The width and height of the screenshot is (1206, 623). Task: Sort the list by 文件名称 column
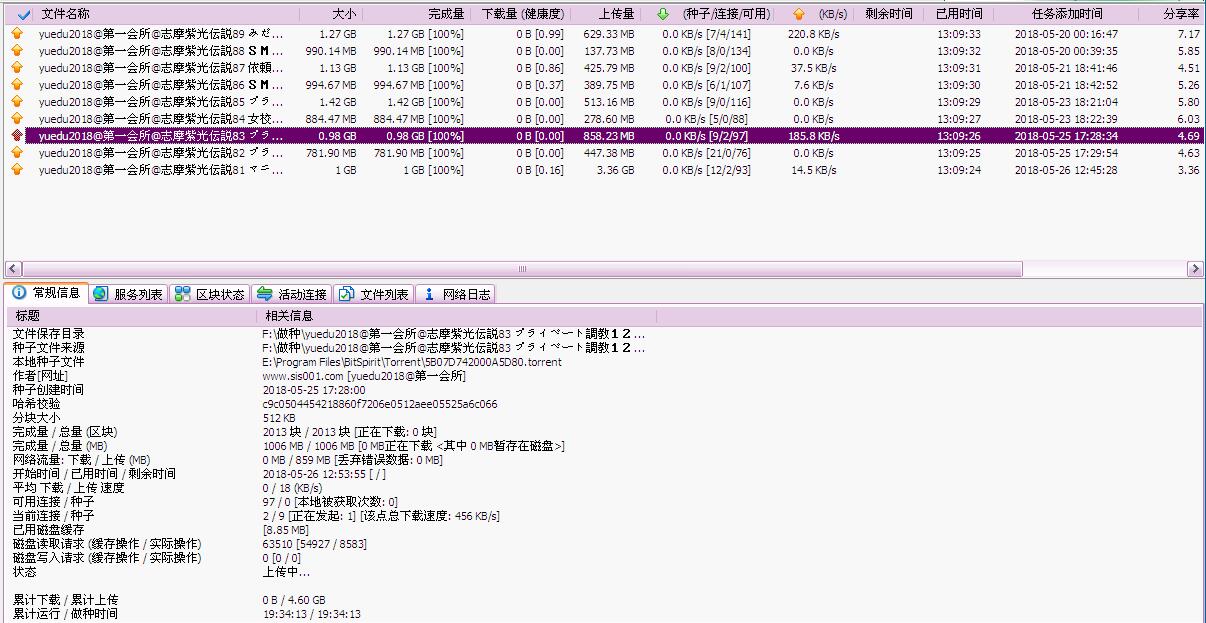click(66, 15)
